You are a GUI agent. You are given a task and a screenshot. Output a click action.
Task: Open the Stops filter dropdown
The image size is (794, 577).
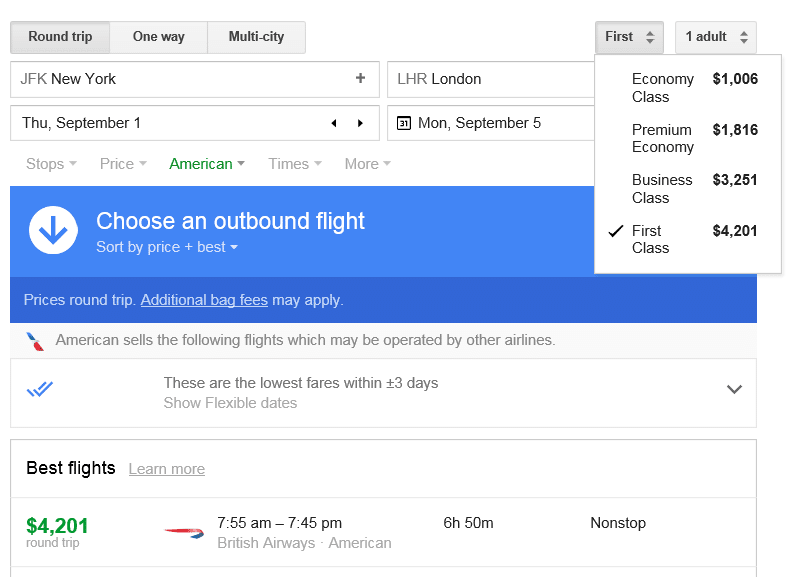coord(51,164)
